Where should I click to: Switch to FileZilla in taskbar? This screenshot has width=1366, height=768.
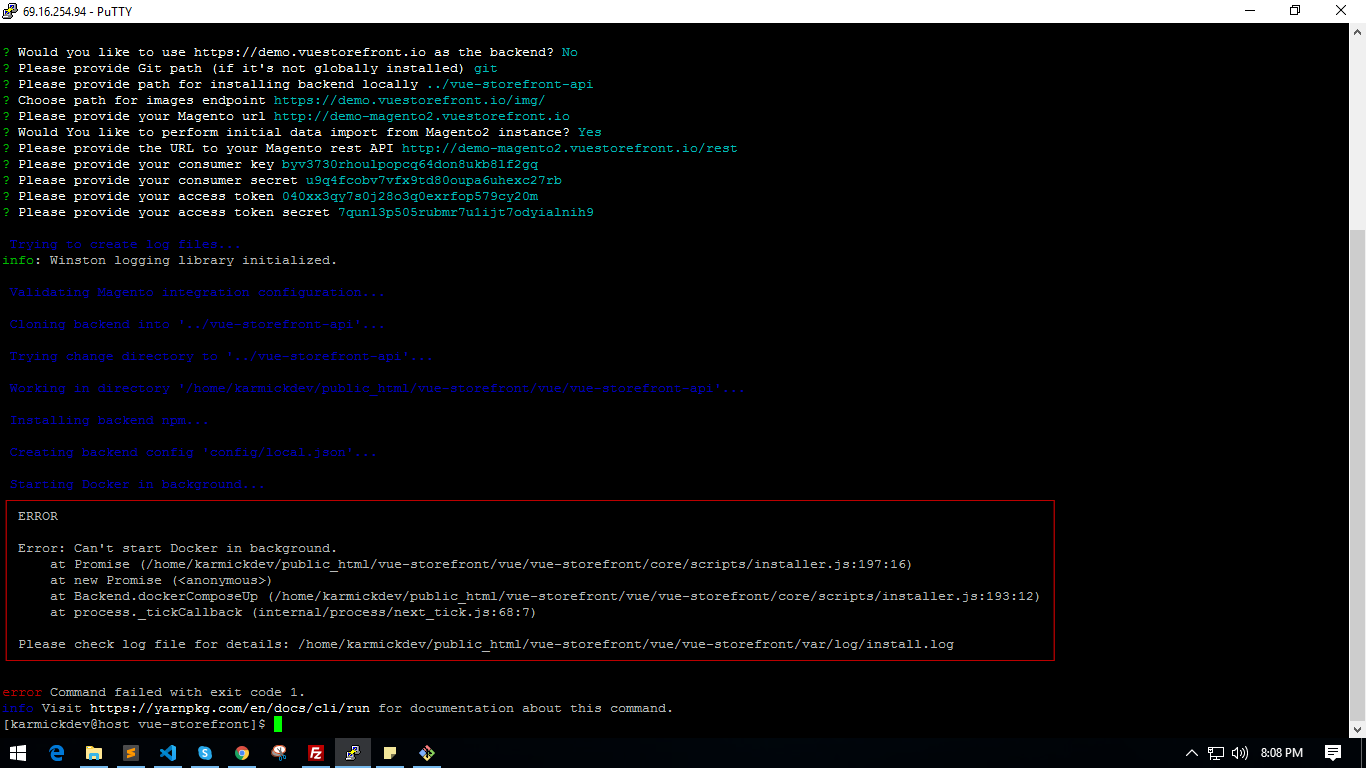(x=316, y=752)
